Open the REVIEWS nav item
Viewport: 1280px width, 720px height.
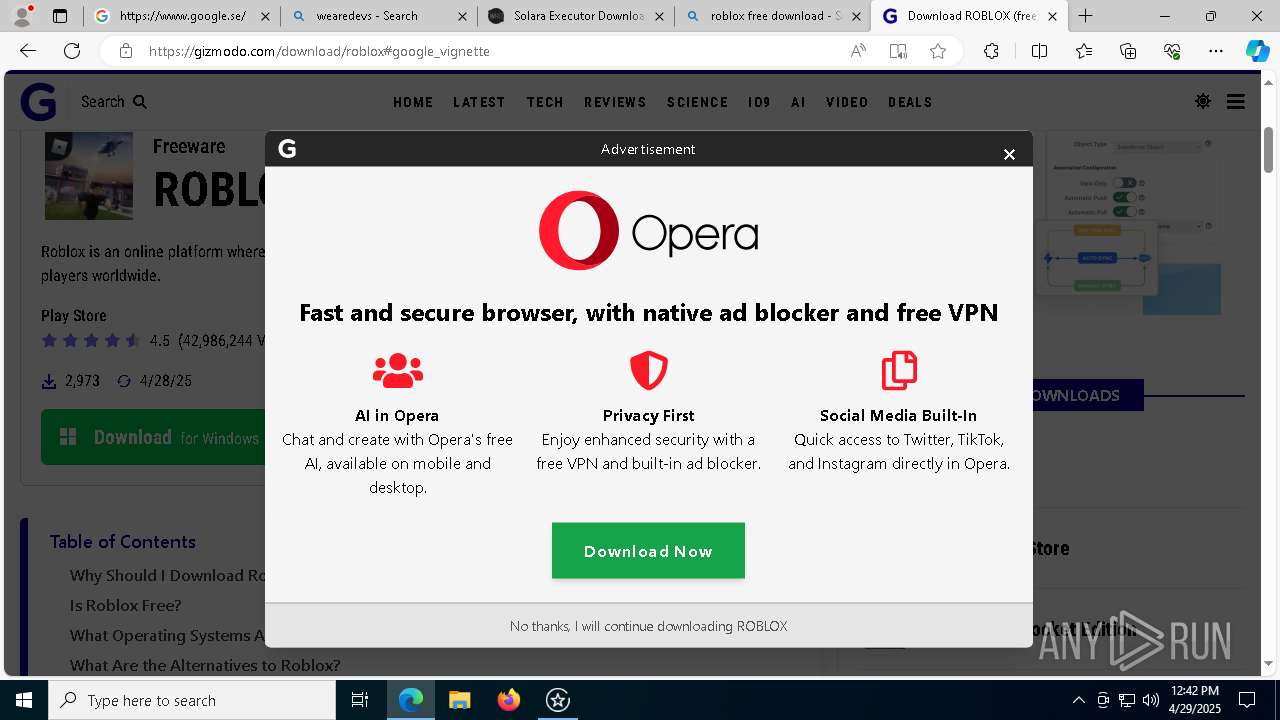(615, 102)
